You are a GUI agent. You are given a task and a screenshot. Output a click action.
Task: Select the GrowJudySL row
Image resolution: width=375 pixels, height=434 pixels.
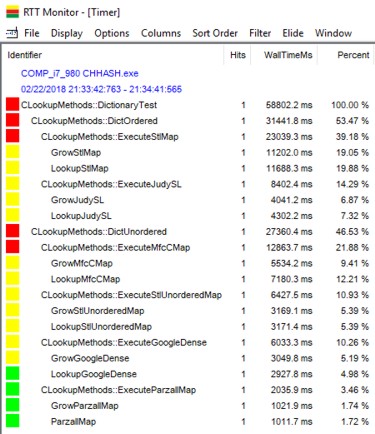pyautogui.click(x=188, y=200)
